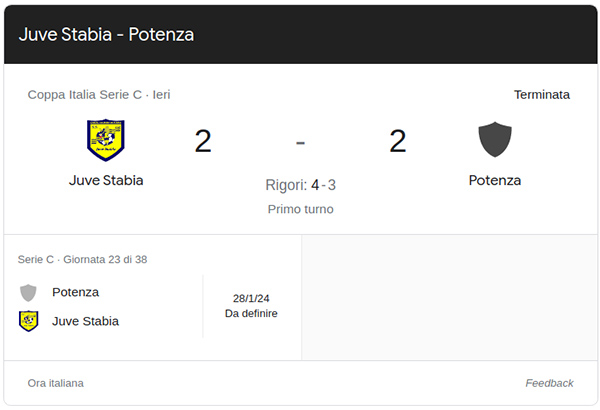Click the "Primo turno" round label
600x410 pixels.
300,209
